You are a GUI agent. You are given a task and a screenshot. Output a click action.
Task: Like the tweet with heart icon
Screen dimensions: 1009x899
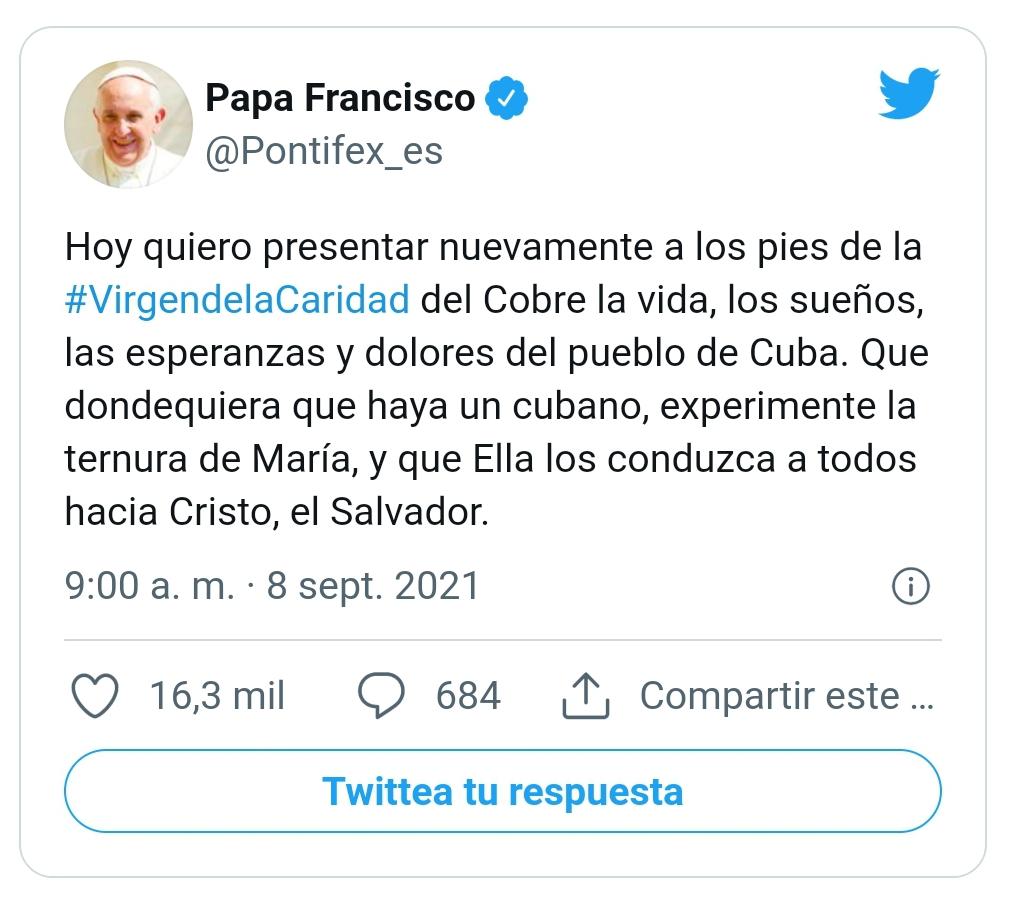pyautogui.click(x=95, y=696)
